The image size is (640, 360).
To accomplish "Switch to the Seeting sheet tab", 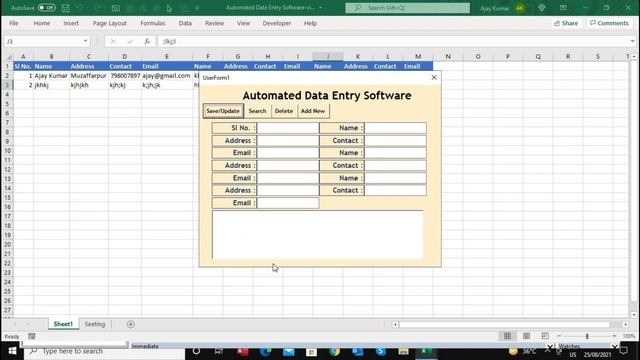I will point(95,324).
